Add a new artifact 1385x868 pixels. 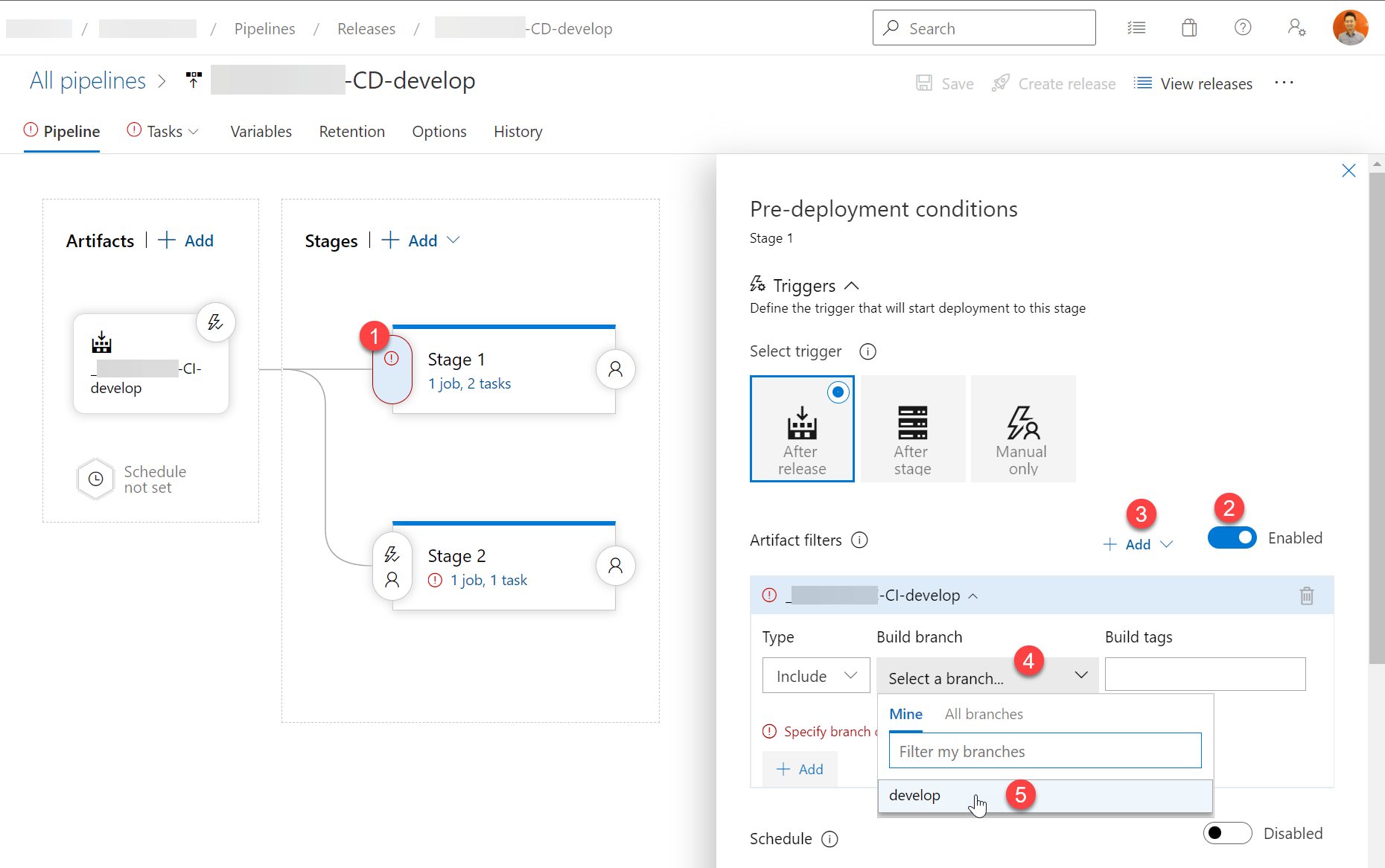pyautogui.click(x=186, y=240)
